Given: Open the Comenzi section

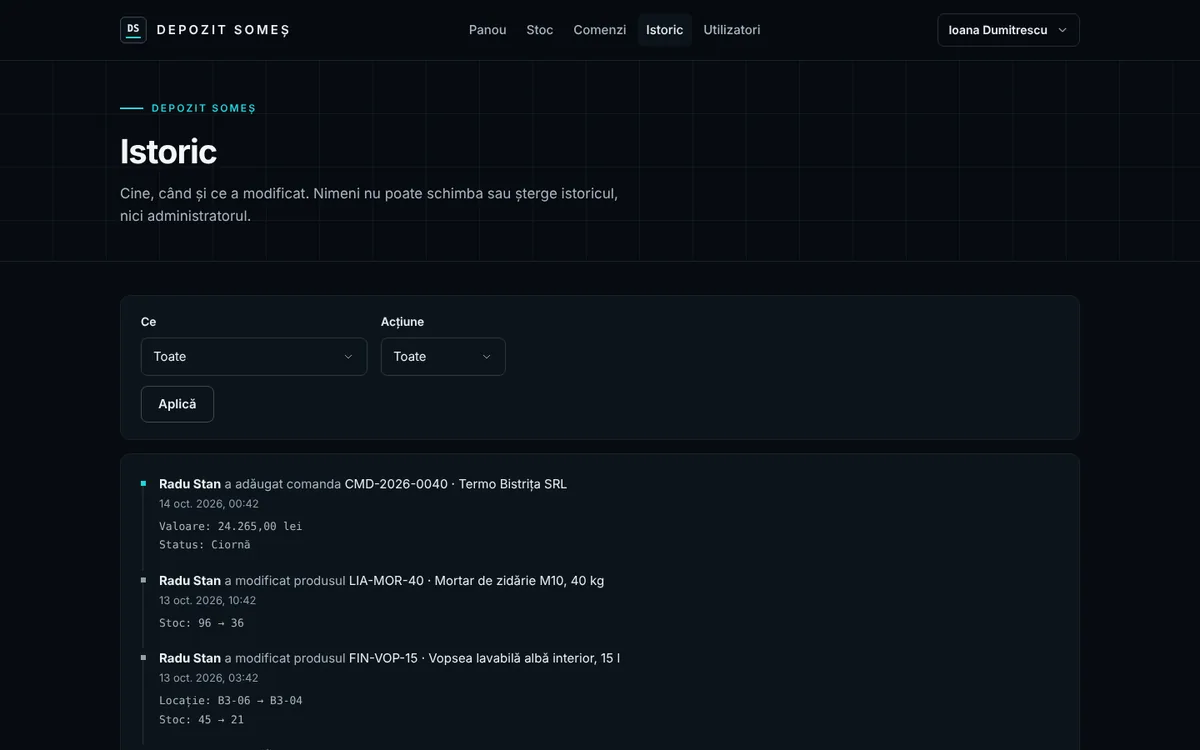Looking at the screenshot, I should (x=600, y=30).
